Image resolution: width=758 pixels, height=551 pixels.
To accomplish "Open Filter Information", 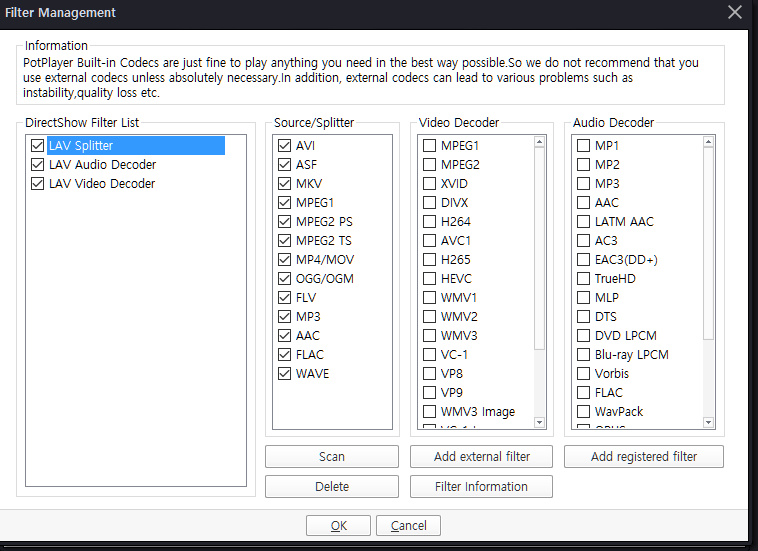I will pos(481,487).
